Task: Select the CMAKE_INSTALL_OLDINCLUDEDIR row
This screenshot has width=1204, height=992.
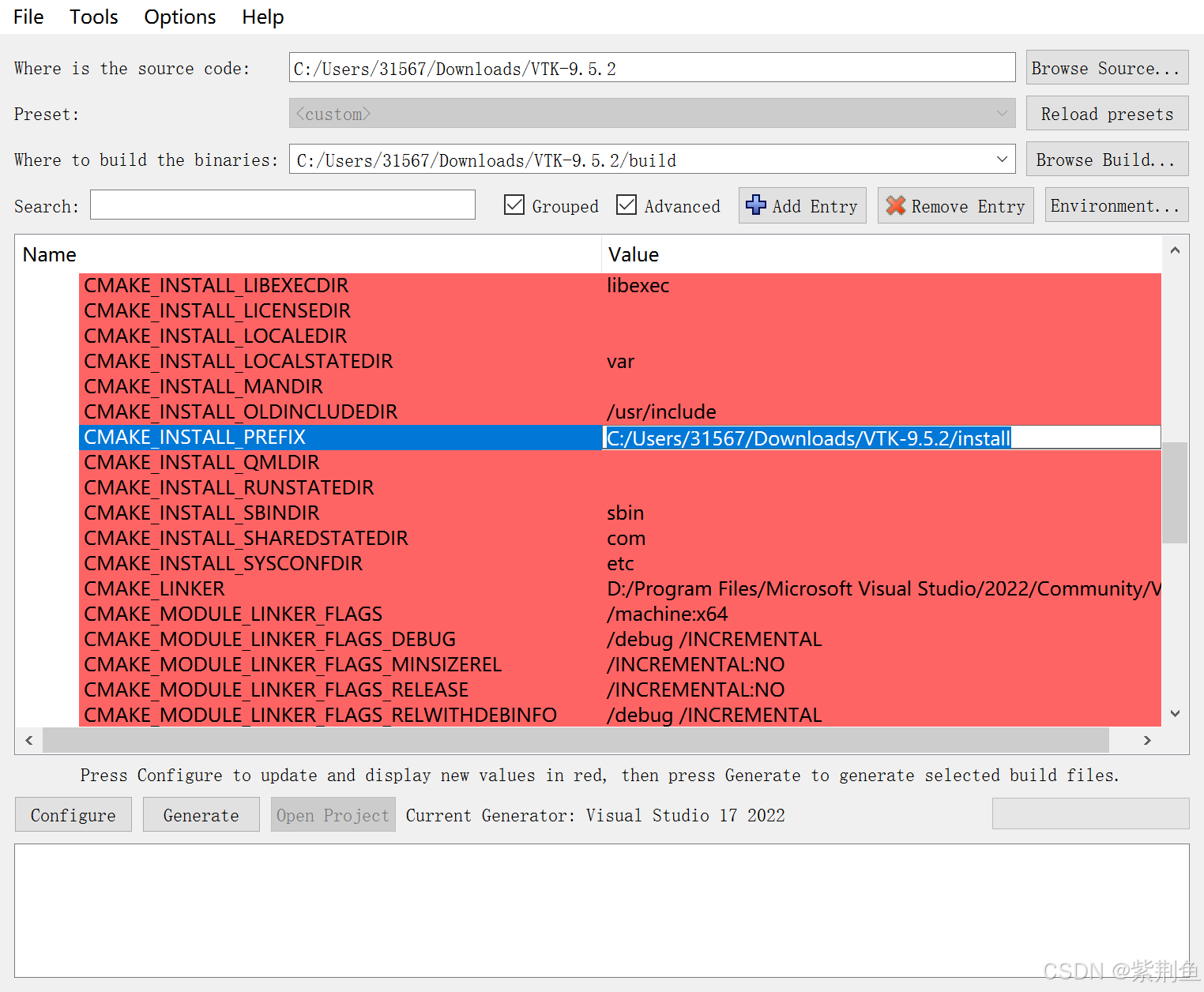Action: (620, 411)
